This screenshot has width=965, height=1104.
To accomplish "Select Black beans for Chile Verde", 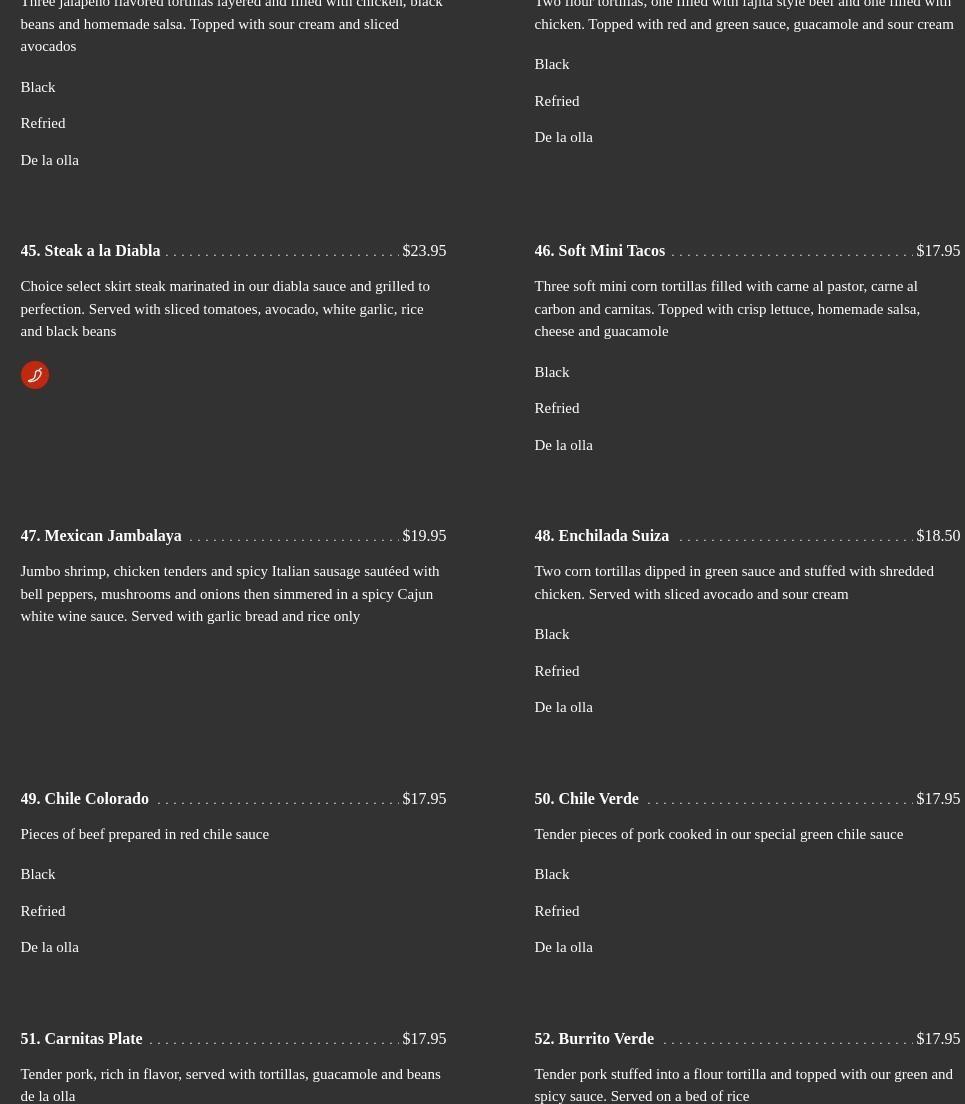I will [x=552, y=874].
